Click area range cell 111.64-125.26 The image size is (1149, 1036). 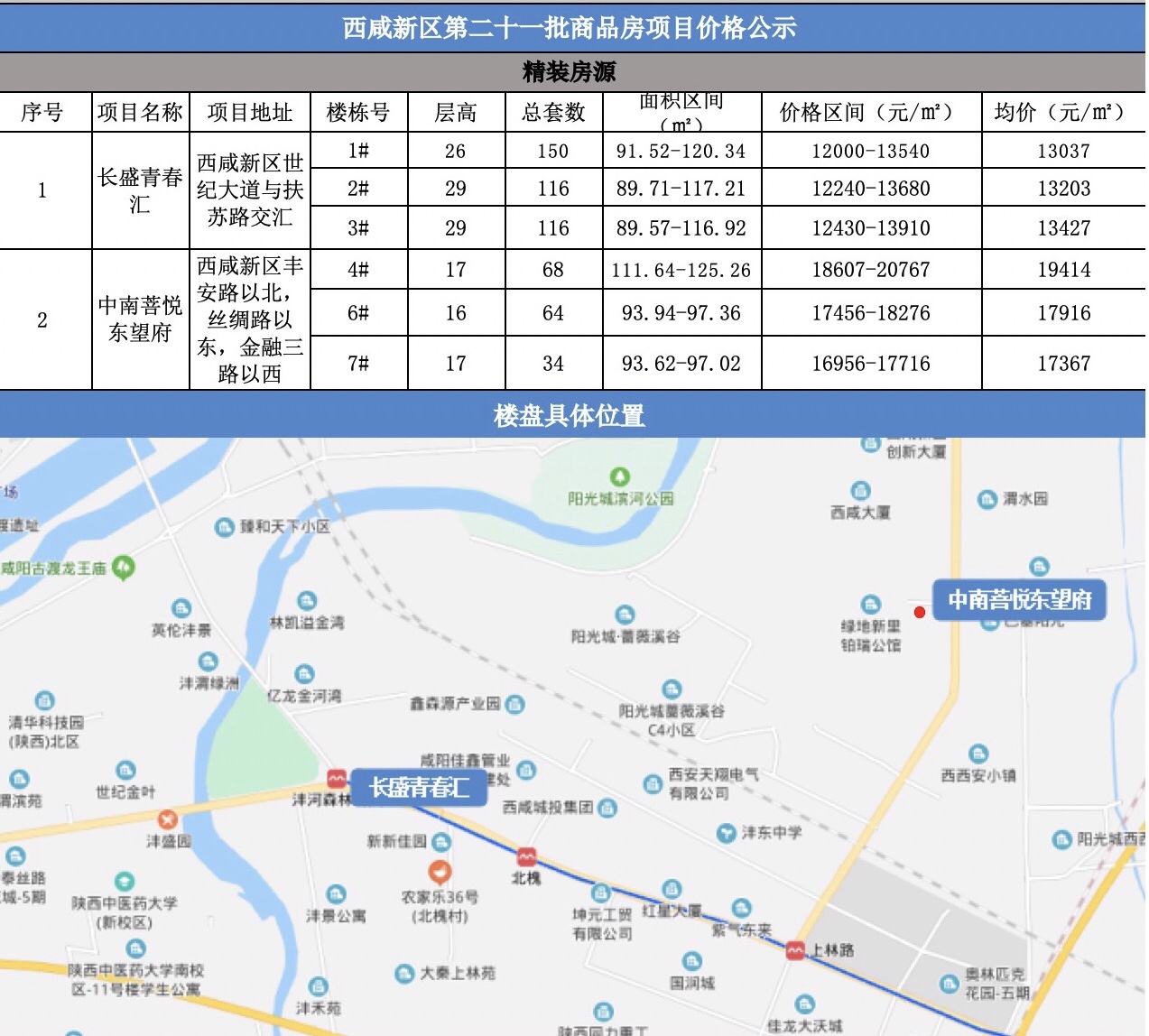[x=681, y=270]
